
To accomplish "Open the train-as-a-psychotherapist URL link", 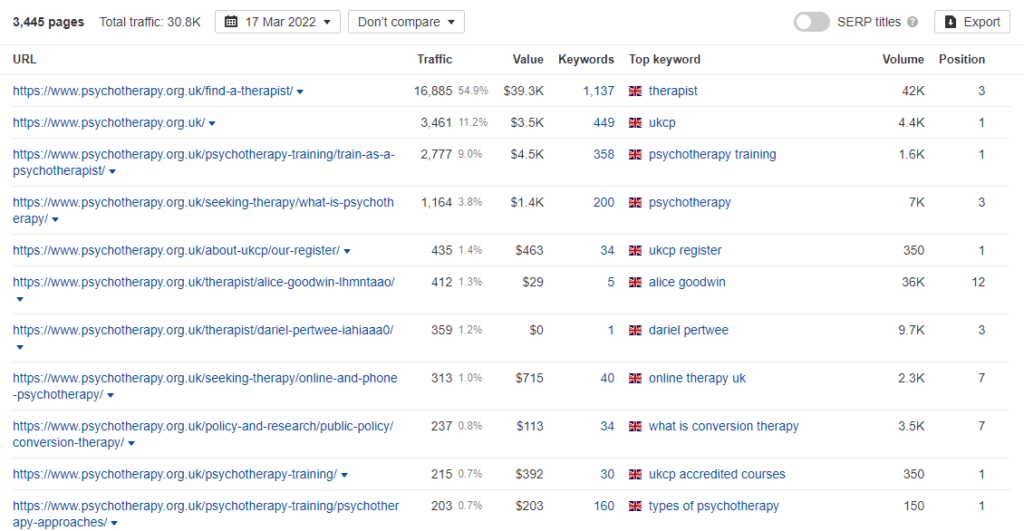I will coord(203,162).
